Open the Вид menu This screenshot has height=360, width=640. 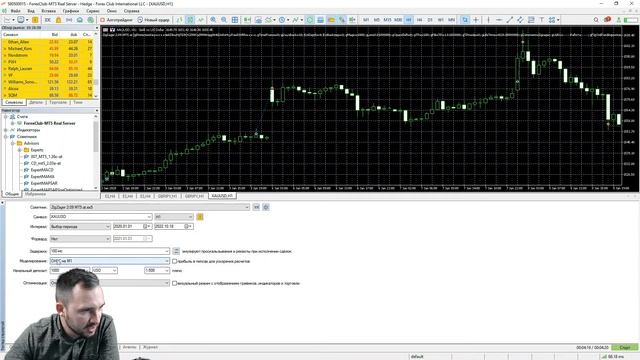pyautogui.click(x=31, y=11)
